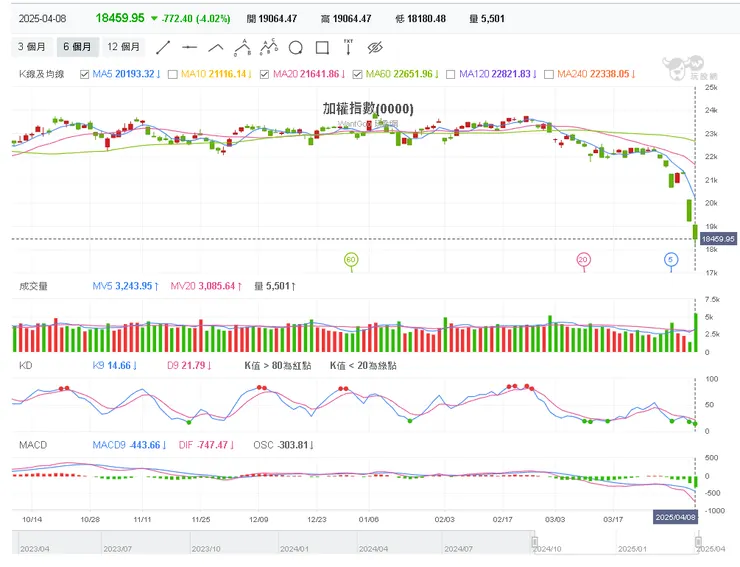
Task: Select the A-B-0 wave drawing tool
Action: point(241,47)
